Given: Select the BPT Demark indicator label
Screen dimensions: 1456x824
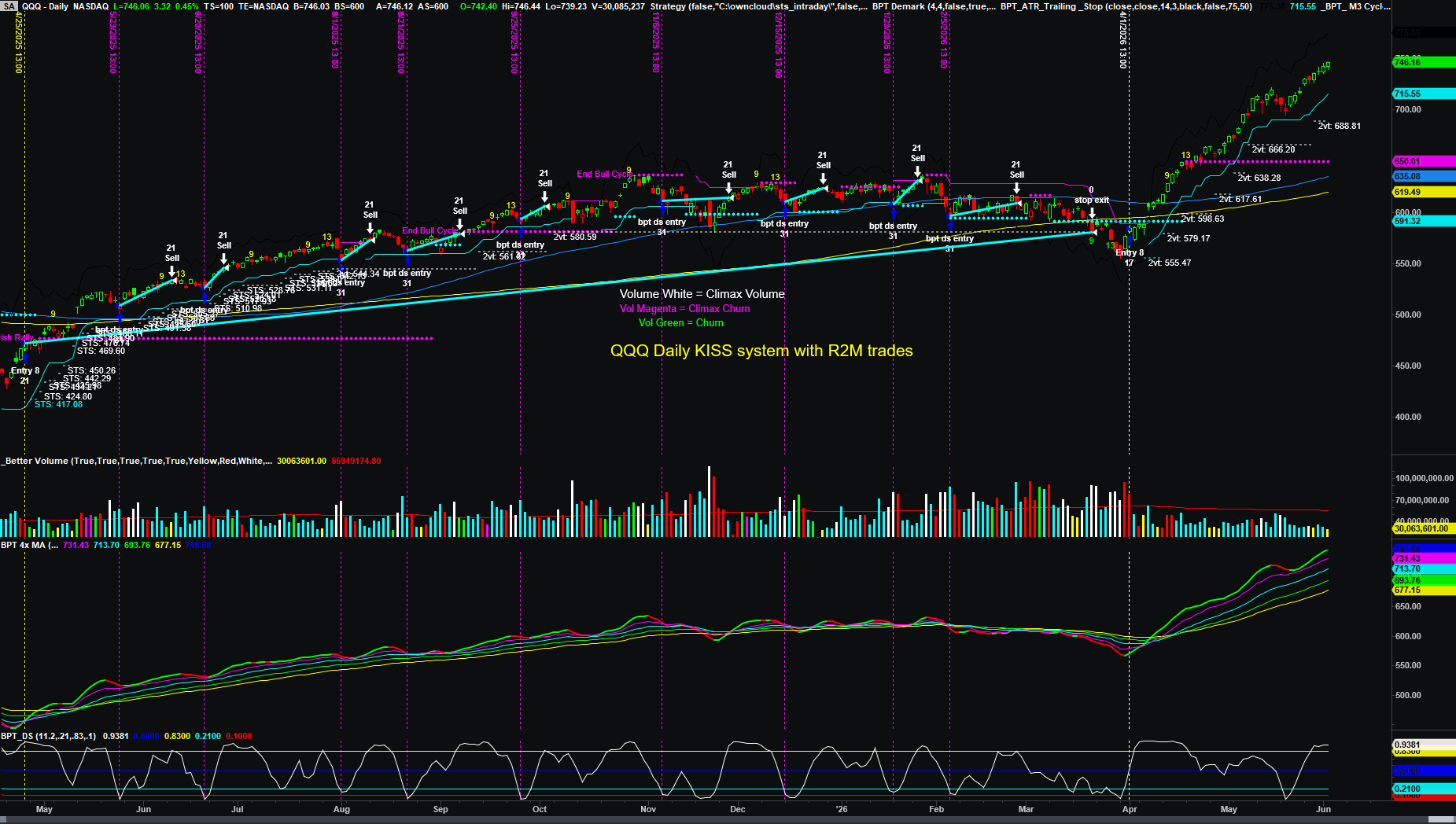Looking at the screenshot, I should point(934,6).
